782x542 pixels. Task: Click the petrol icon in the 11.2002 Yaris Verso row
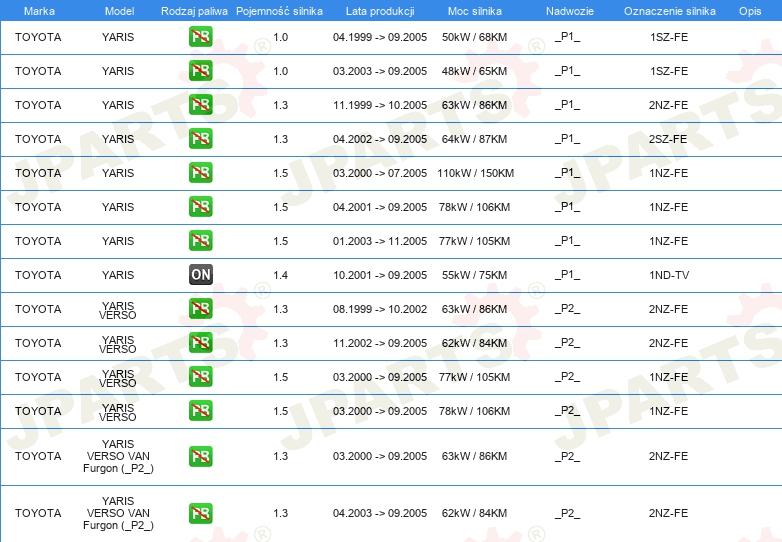200,343
